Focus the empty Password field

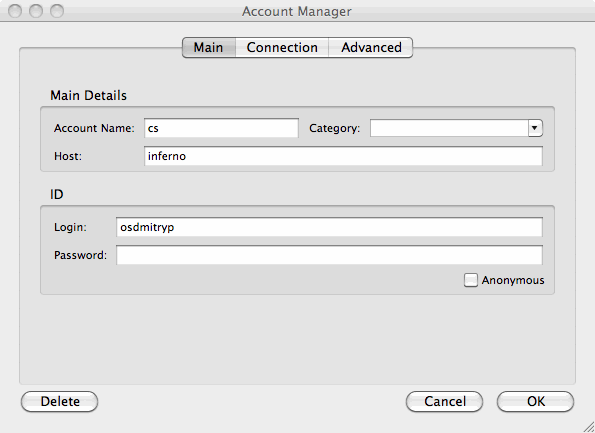pyautogui.click(x=329, y=255)
